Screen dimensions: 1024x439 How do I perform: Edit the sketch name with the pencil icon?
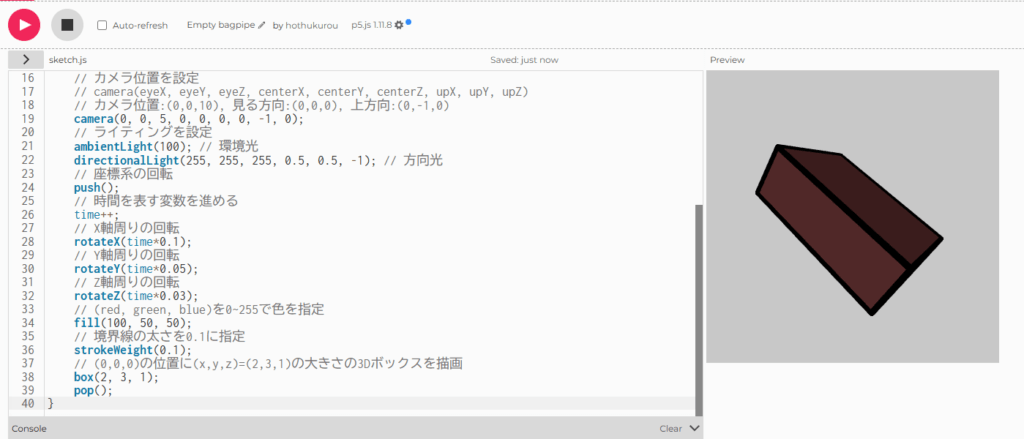(x=262, y=25)
